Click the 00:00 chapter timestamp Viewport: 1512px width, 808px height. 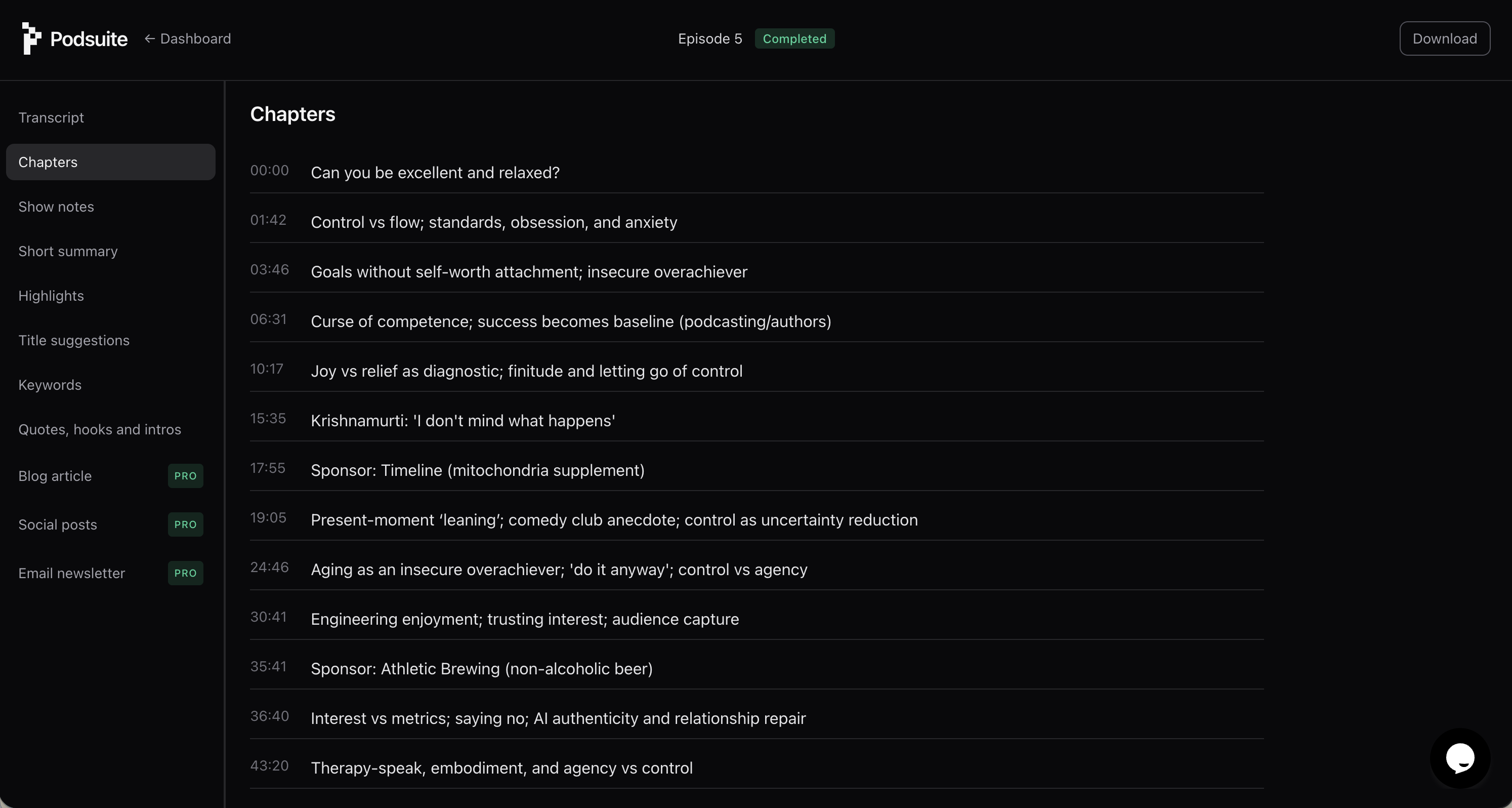click(x=269, y=170)
